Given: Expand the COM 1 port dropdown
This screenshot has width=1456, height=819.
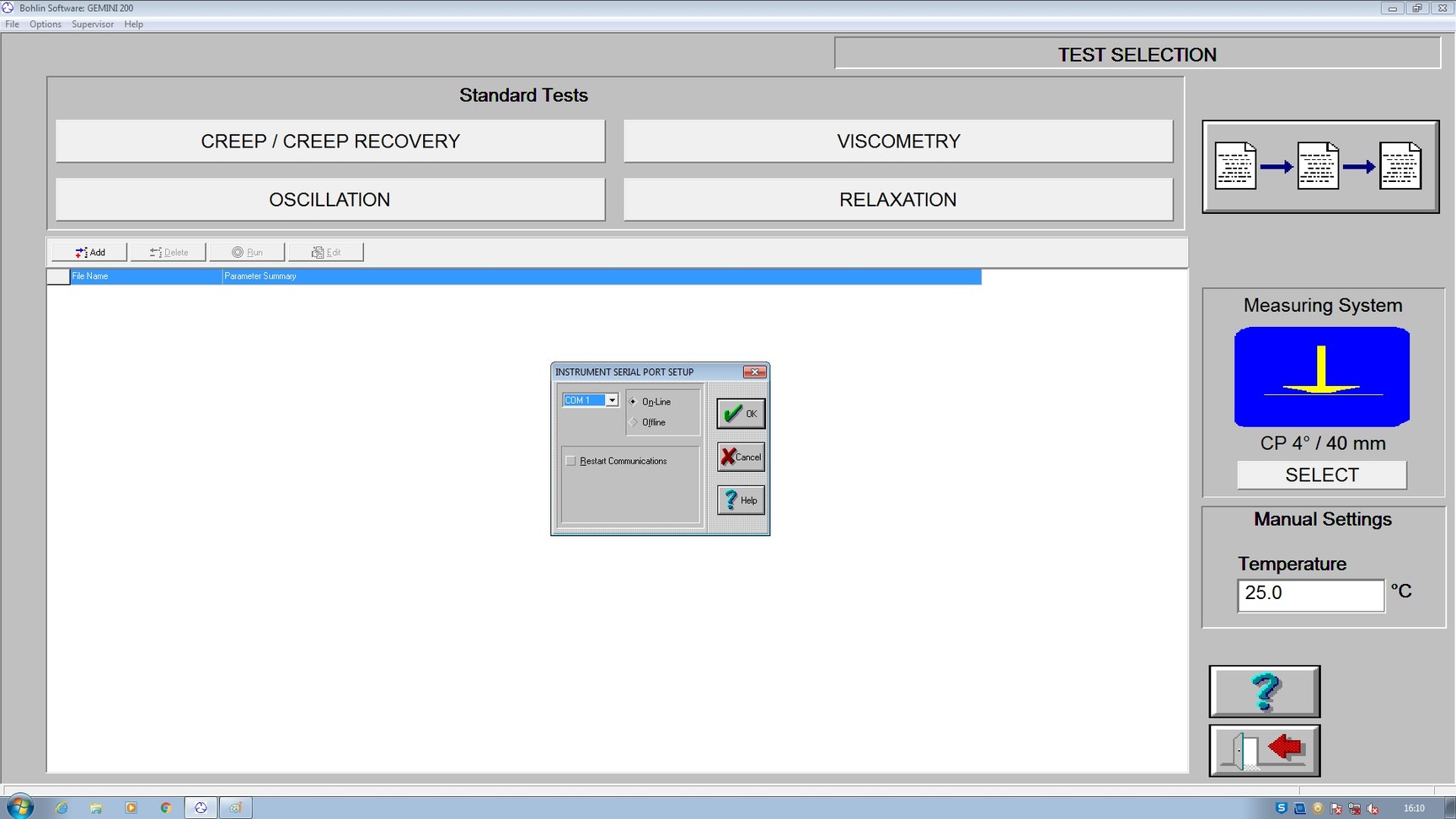Looking at the screenshot, I should pos(612,400).
